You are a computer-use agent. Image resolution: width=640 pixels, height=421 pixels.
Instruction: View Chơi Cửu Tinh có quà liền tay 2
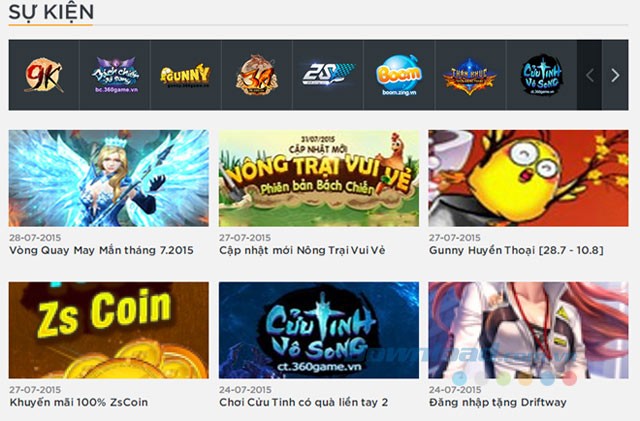pyautogui.click(x=303, y=402)
